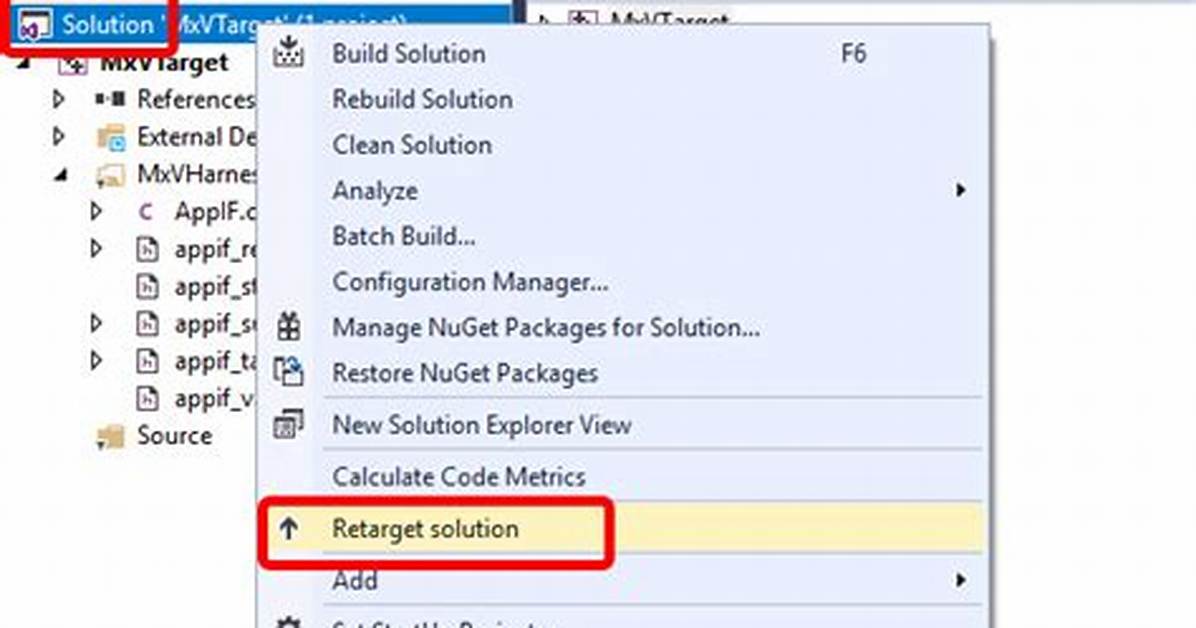The width and height of the screenshot is (1196, 628).
Task: Click the Restore NuGet Packages icon
Action: click(288, 372)
